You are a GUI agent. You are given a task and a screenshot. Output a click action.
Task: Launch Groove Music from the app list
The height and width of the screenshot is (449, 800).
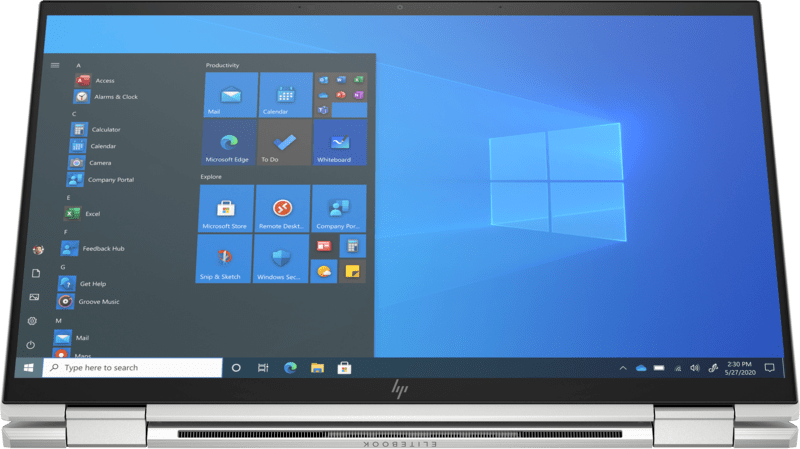[88, 302]
